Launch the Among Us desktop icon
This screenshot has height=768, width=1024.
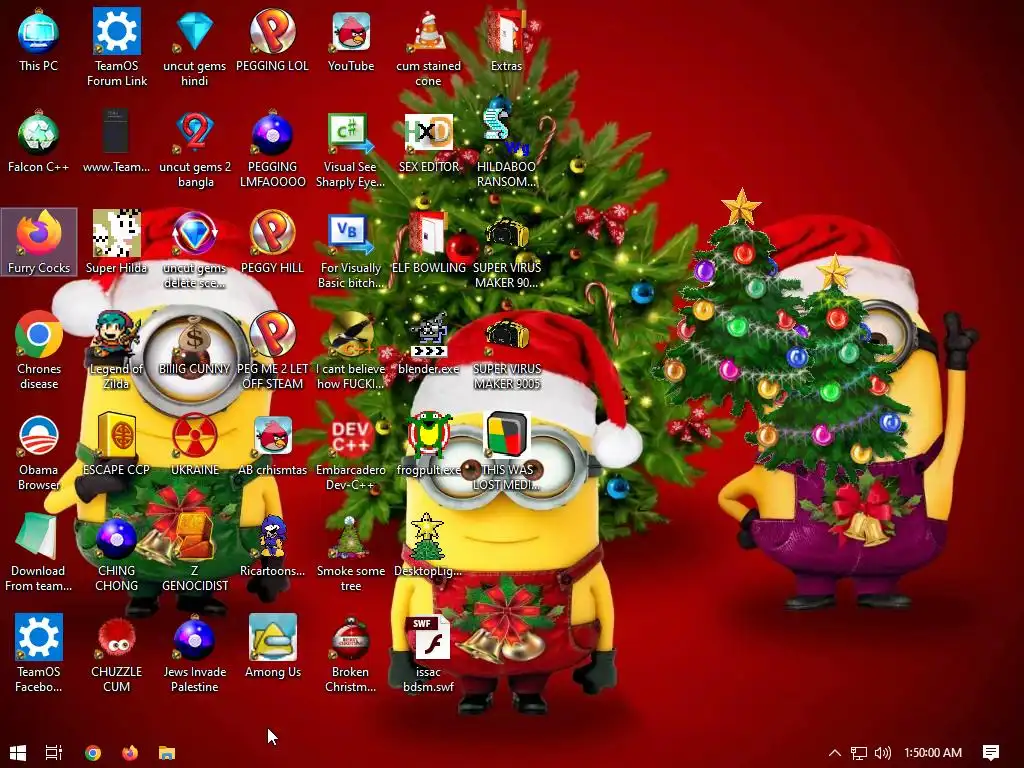272,646
